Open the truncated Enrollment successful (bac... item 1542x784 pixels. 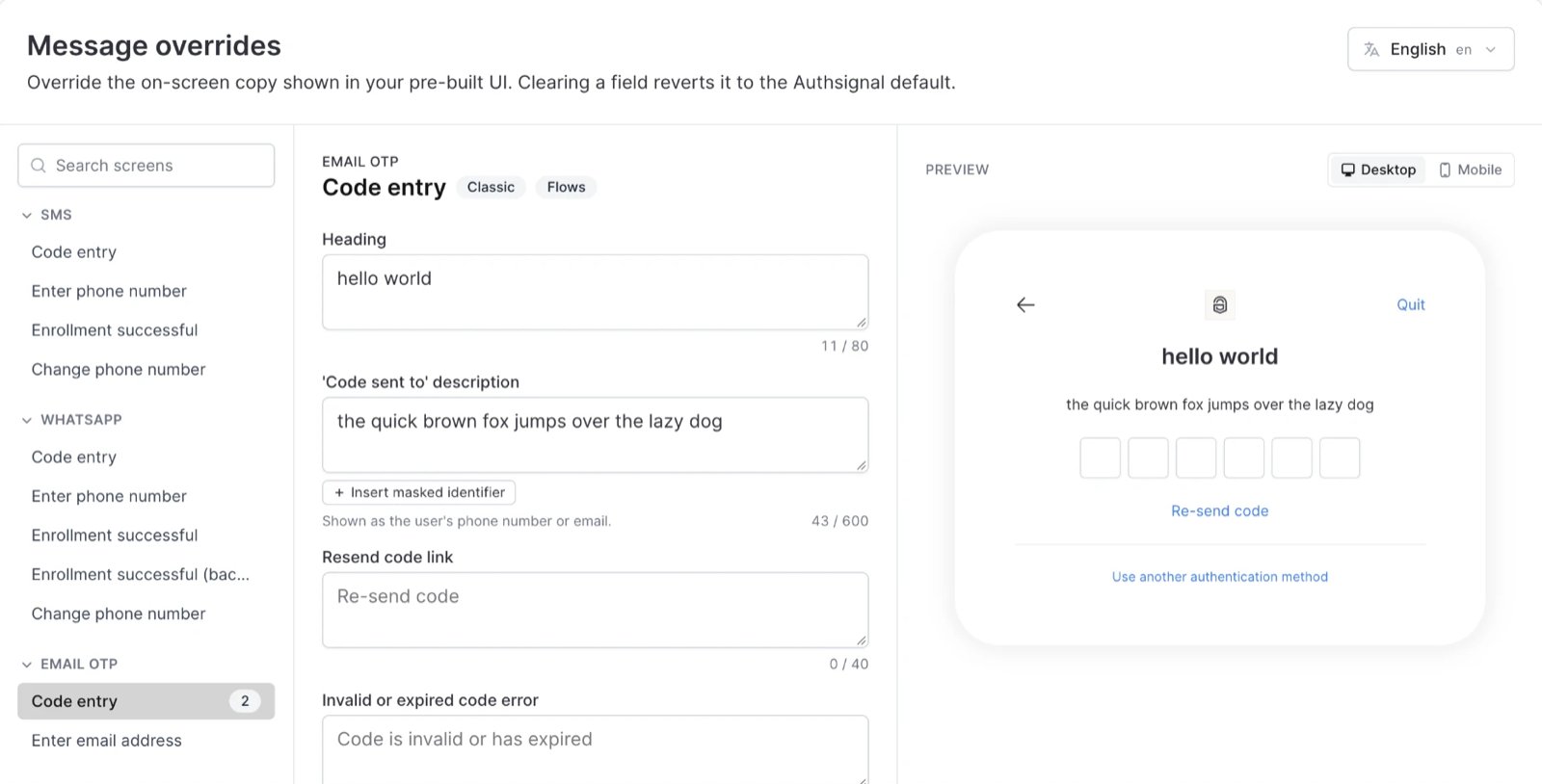[141, 574]
